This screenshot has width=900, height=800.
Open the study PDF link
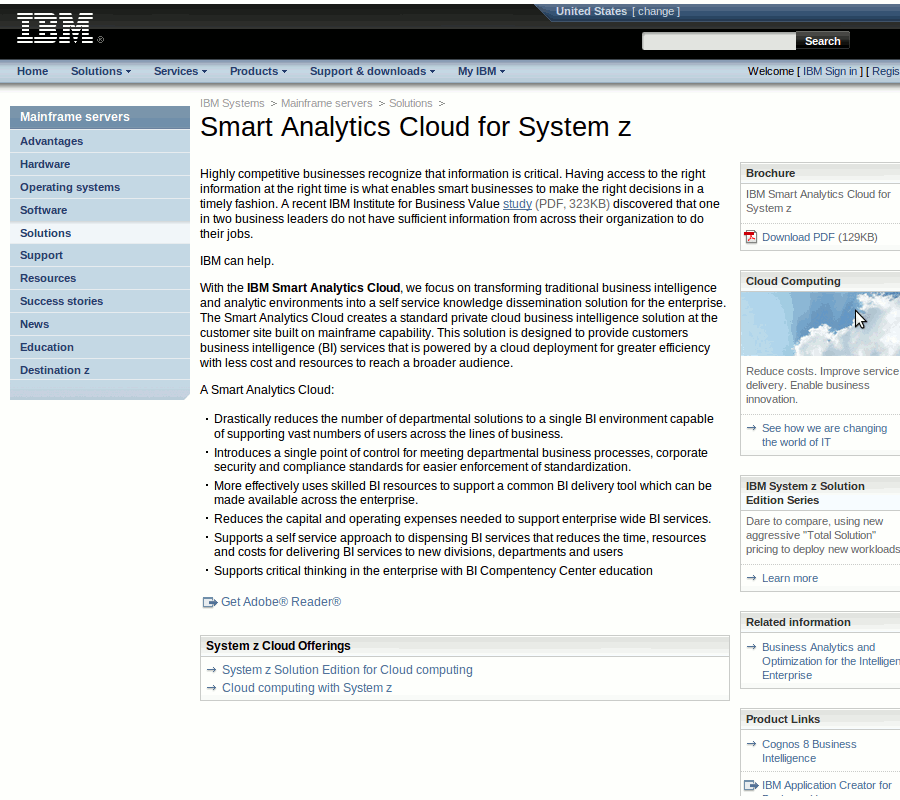[517, 204]
